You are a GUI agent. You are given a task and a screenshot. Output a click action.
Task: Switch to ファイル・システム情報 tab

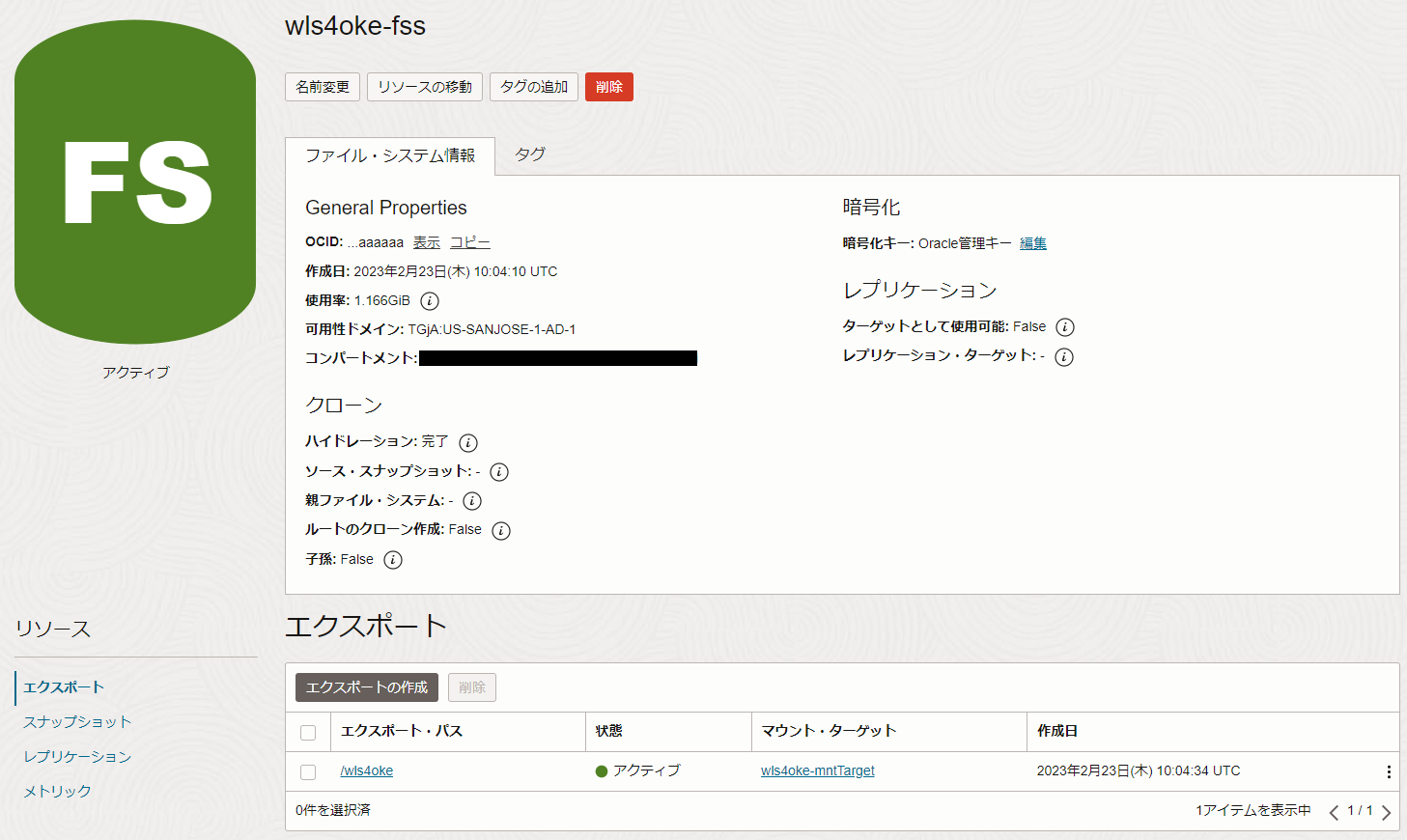390,155
